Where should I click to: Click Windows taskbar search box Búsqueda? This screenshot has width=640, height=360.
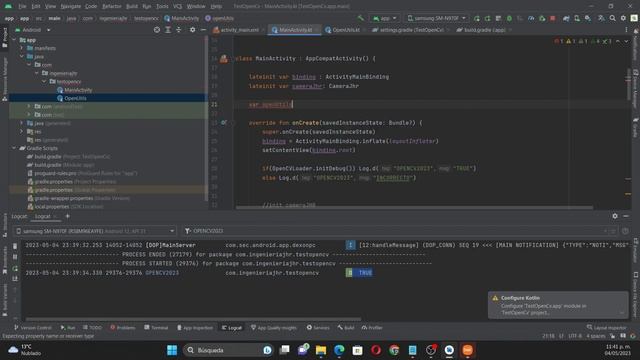point(229,350)
